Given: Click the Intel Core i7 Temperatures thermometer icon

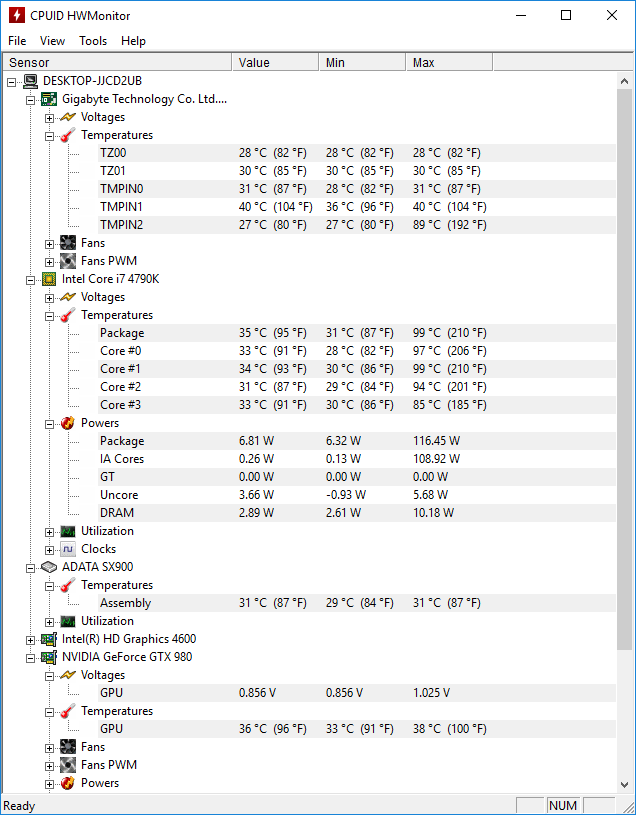Looking at the screenshot, I should point(68,315).
